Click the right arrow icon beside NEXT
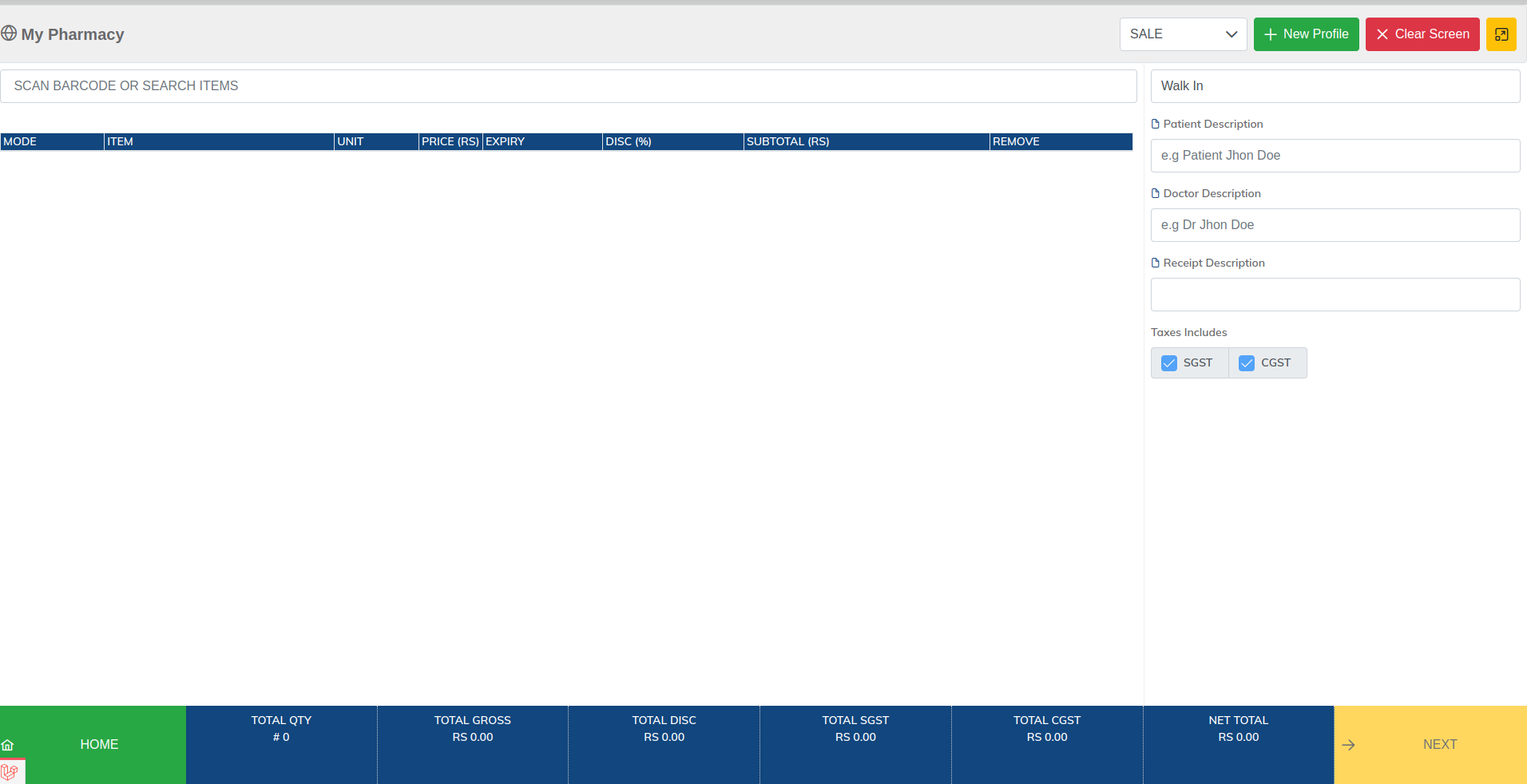1527x784 pixels. click(x=1349, y=745)
